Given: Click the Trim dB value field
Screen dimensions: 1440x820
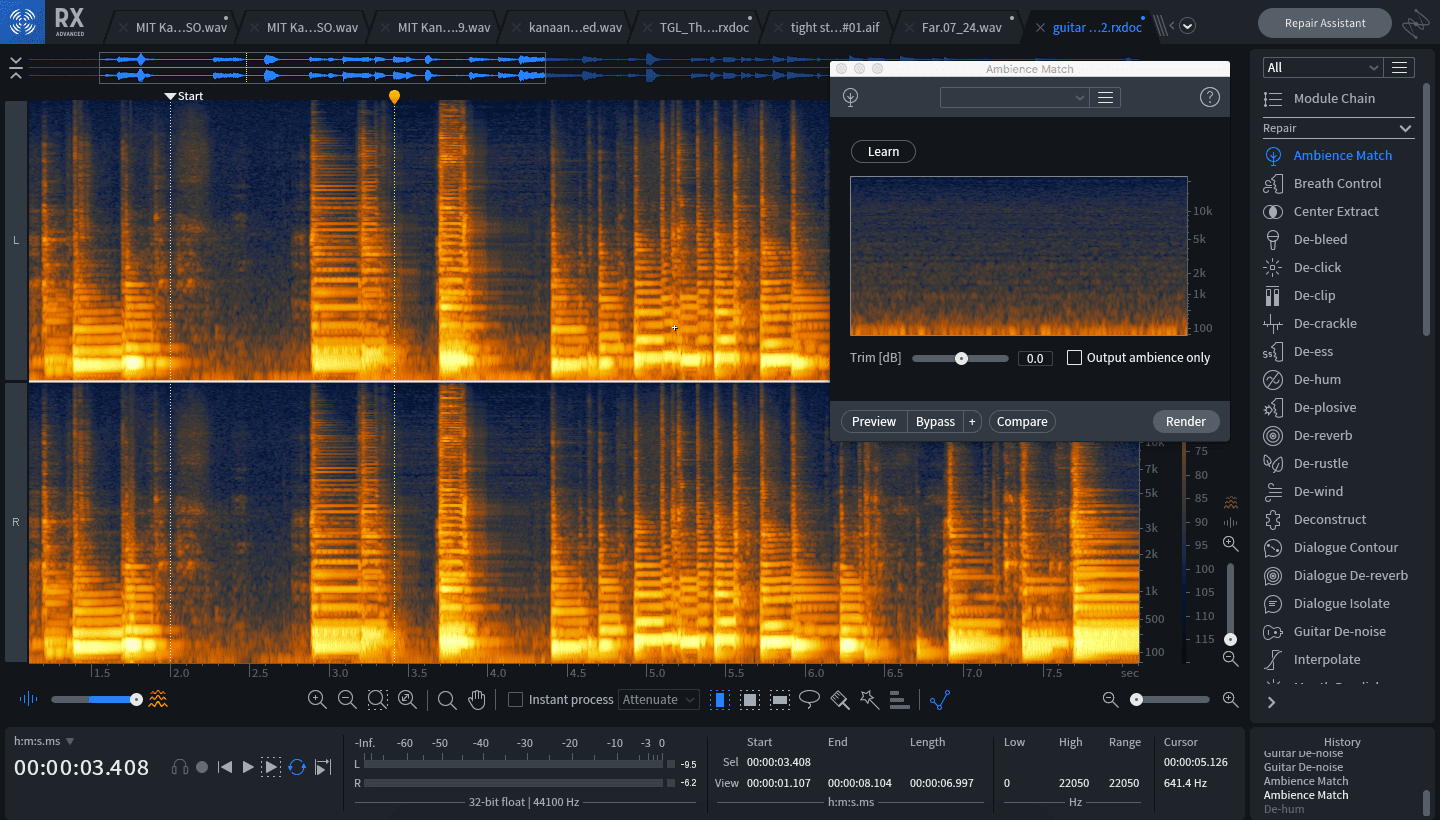Looking at the screenshot, I should [x=1035, y=358].
